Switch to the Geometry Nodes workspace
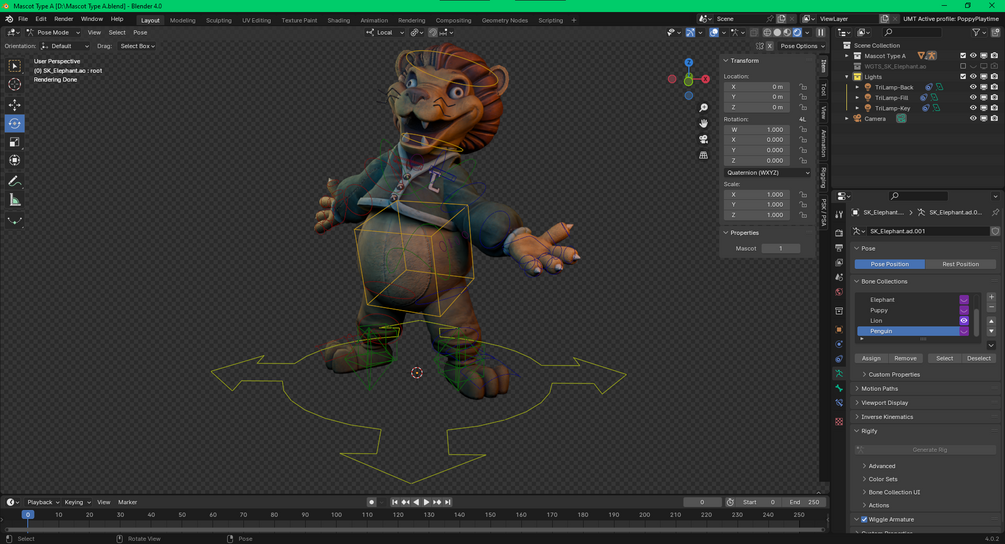 (x=504, y=21)
